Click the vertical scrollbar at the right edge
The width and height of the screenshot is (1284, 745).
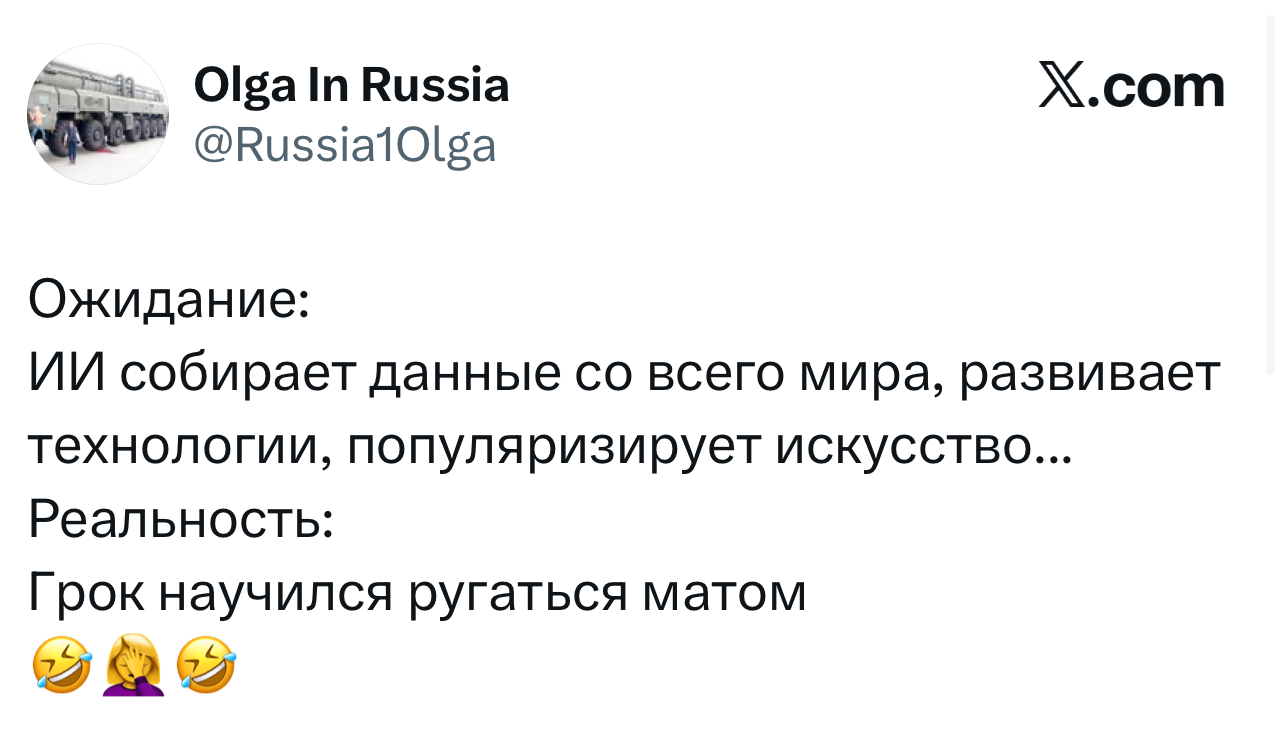tap(1272, 200)
